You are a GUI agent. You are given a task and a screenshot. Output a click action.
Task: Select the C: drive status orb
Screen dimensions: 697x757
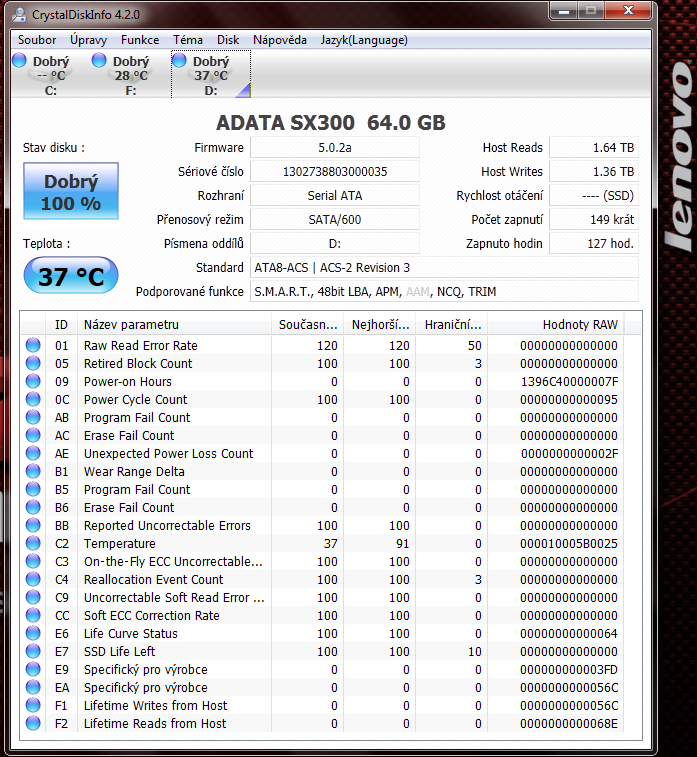[19, 61]
